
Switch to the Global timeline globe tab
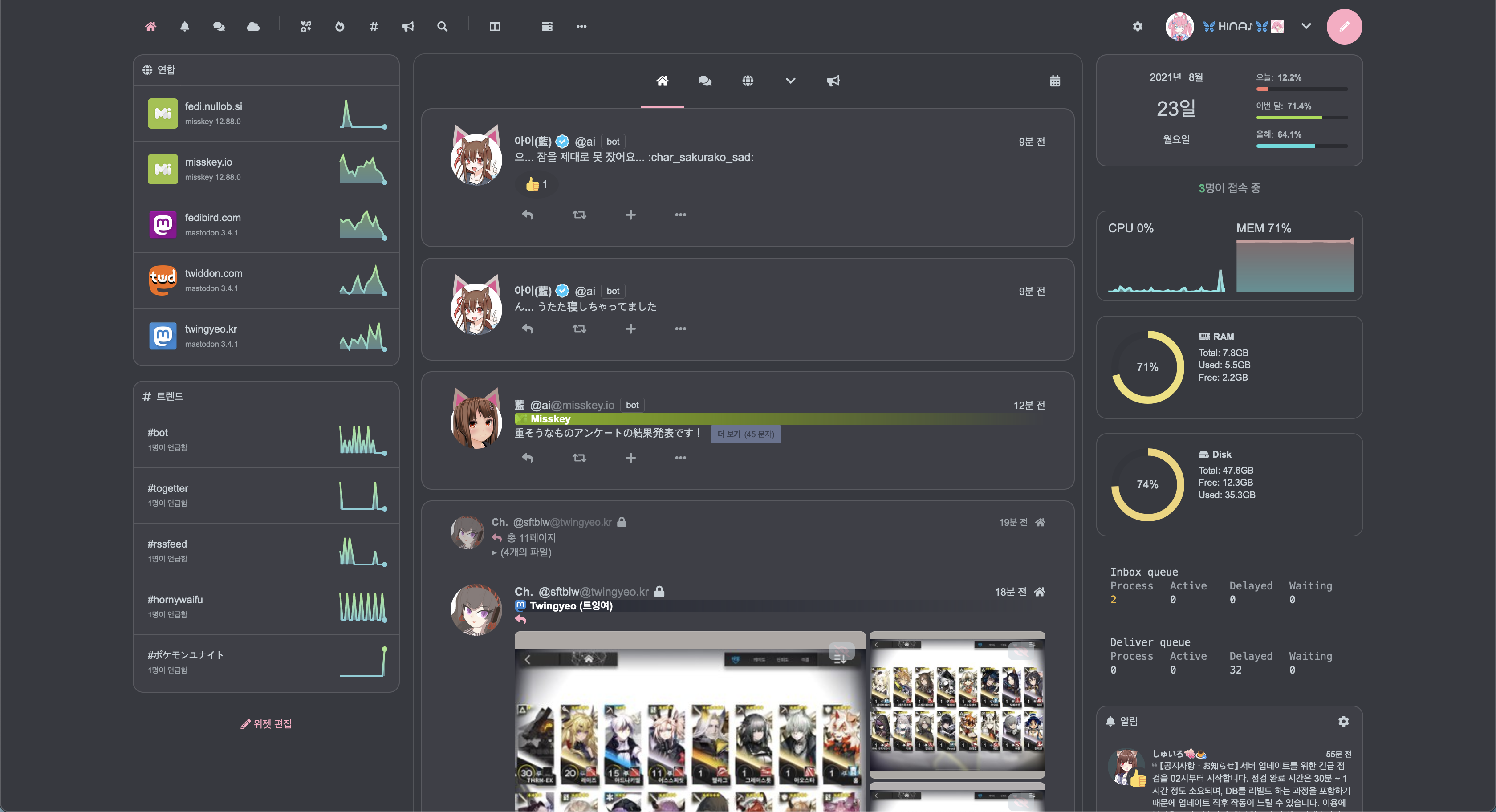[x=748, y=81]
